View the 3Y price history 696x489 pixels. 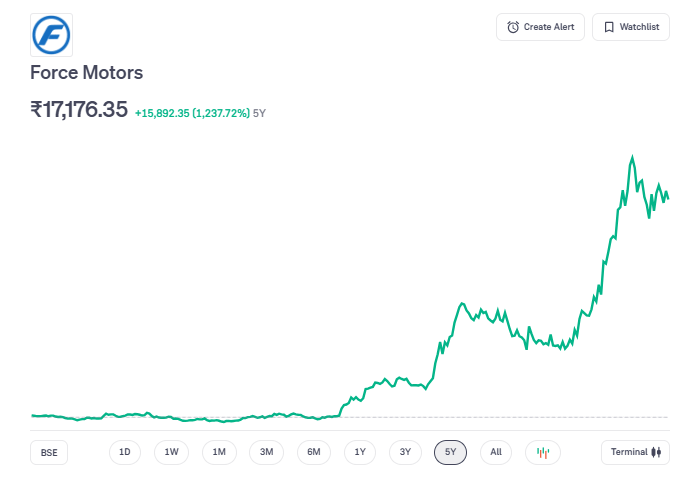click(405, 452)
